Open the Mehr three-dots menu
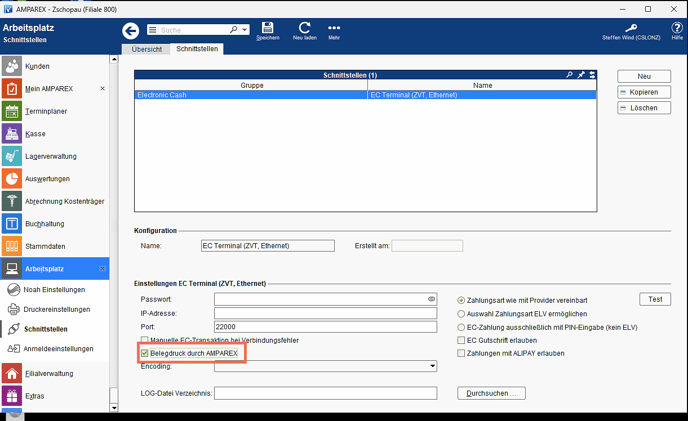Screen dimensions: 688x421 (x=334, y=30)
